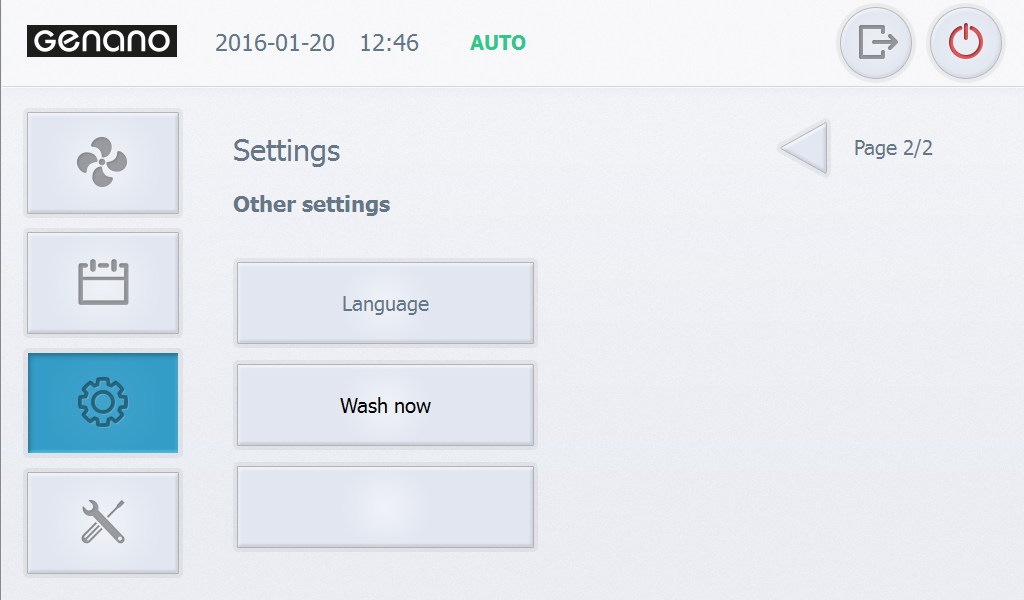Go to previous settings page arrow
This screenshot has height=600, width=1024.
805,148
